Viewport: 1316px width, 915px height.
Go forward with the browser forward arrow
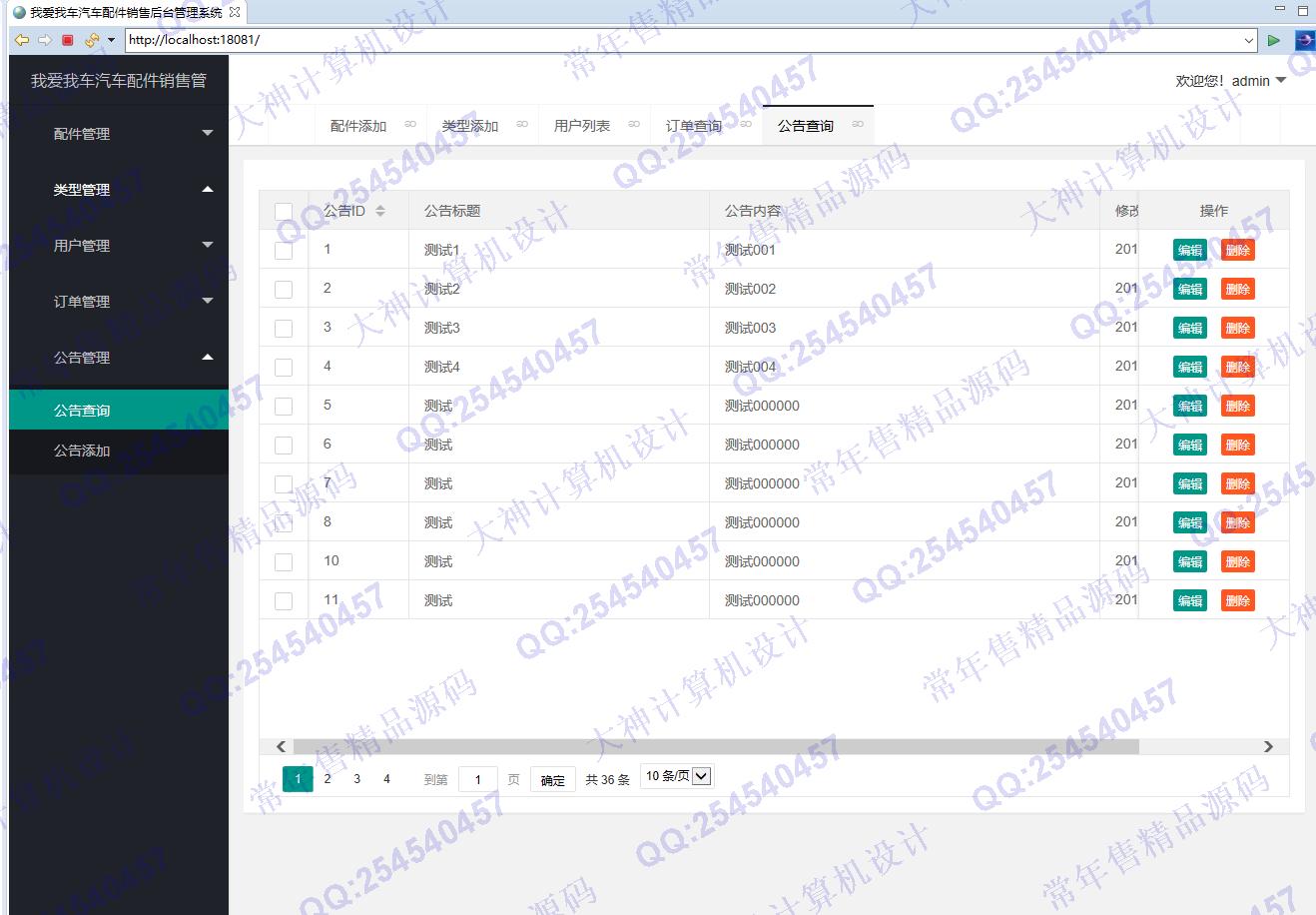pos(45,40)
